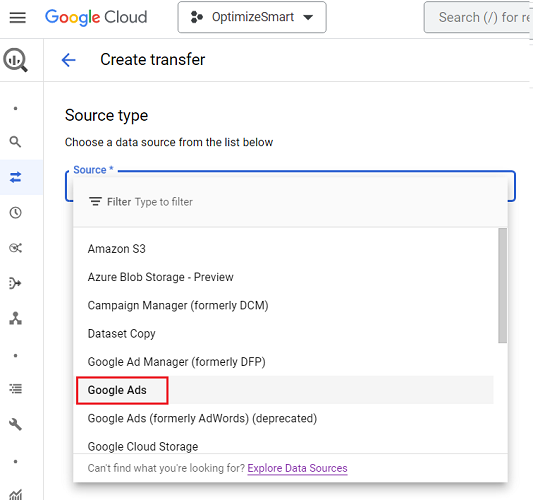
Task: Click the search bar at top
Action: click(478, 17)
